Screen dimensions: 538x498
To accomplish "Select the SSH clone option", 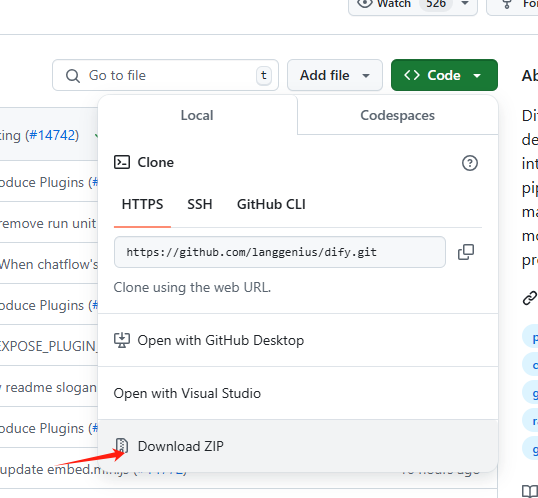I will [x=200, y=205].
